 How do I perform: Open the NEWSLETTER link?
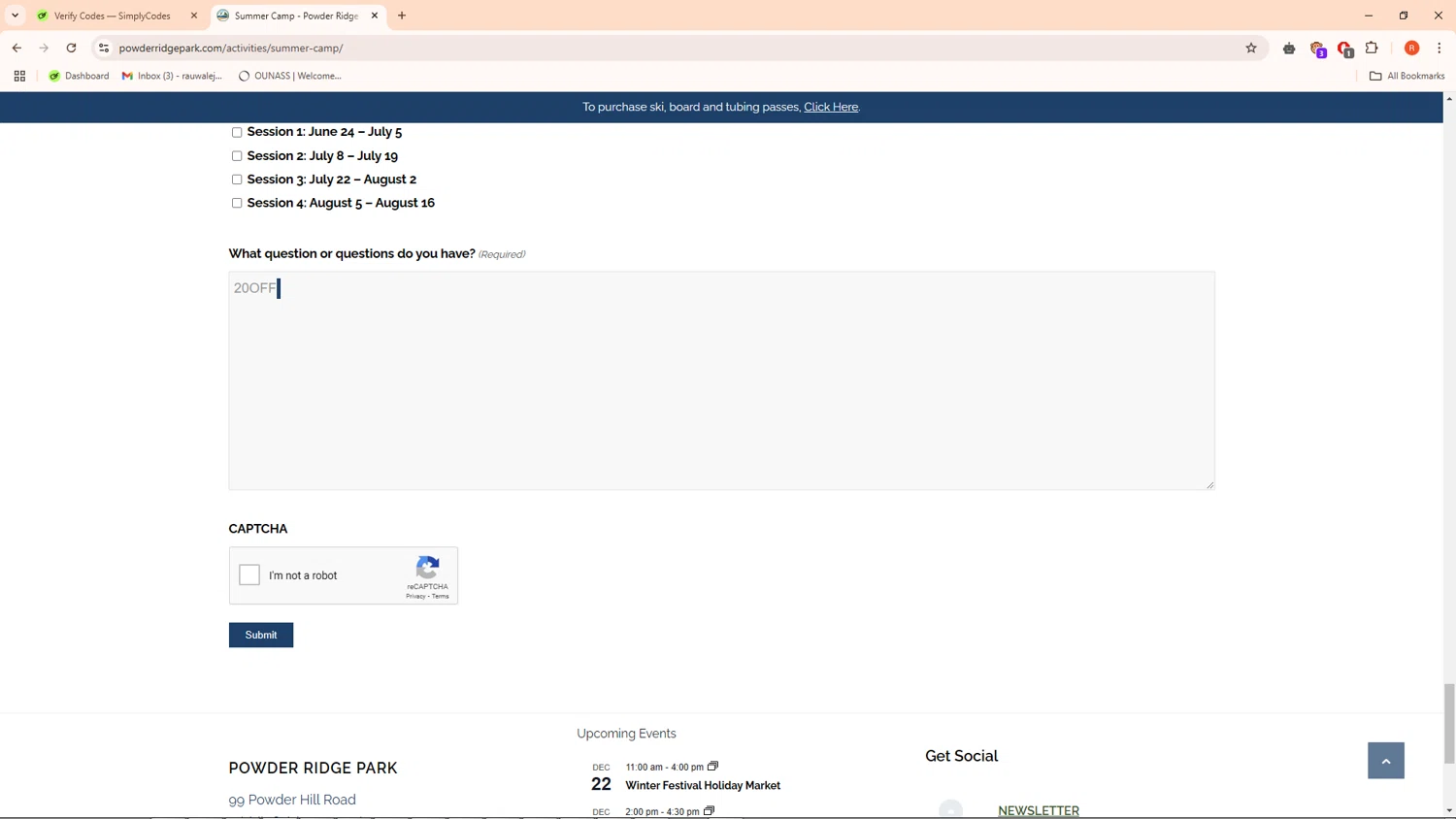tap(1039, 811)
